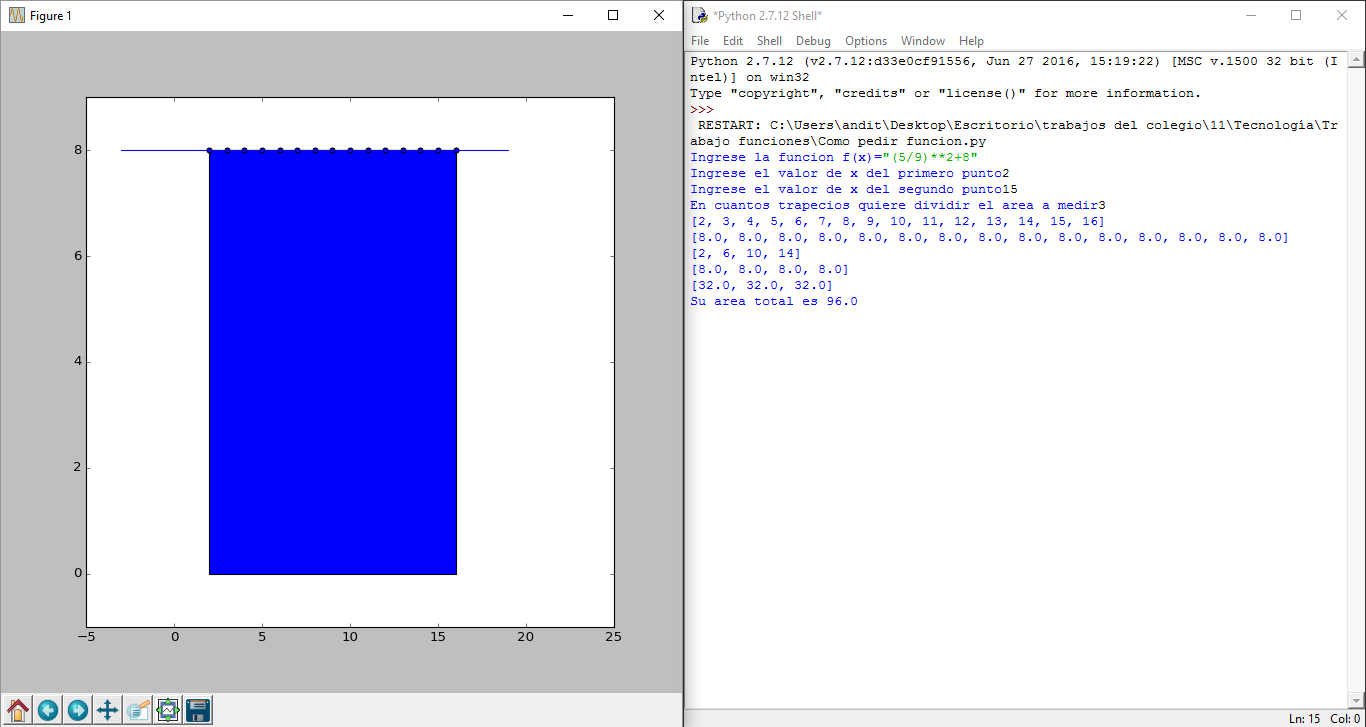Click the '[8.0, 8.0, 8.0, 8.0]' output line
The image size is (1366, 727).
pos(770,269)
